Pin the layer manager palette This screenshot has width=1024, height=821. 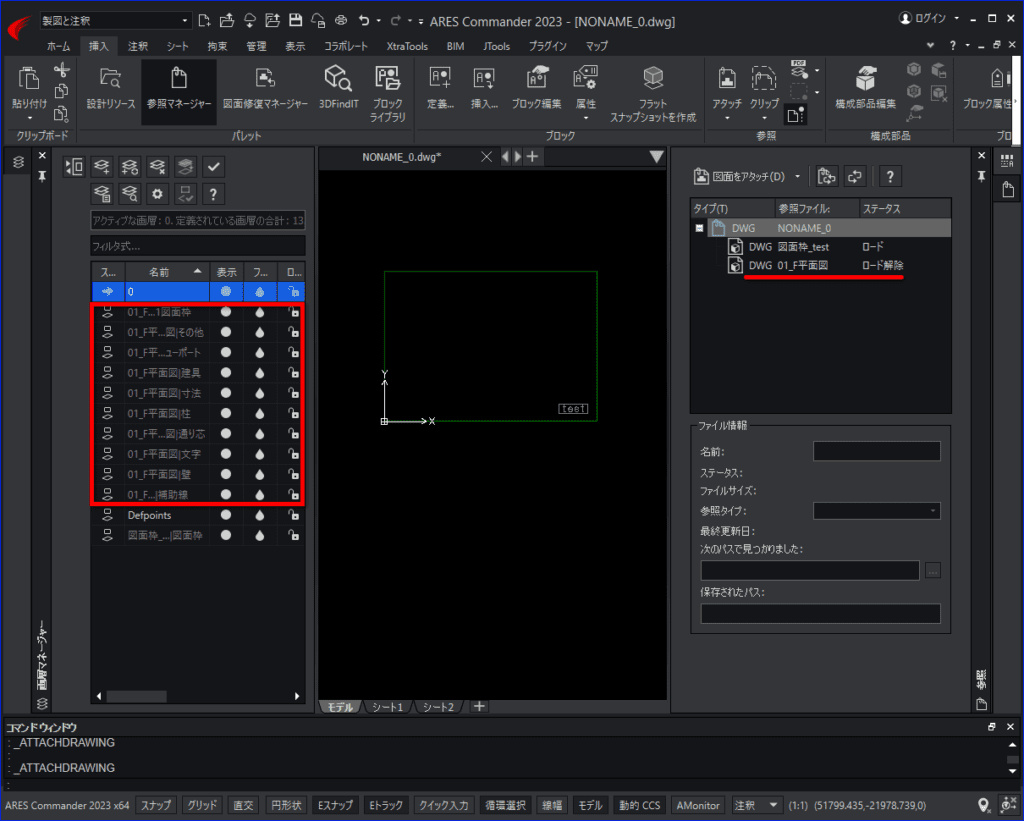tap(42, 176)
